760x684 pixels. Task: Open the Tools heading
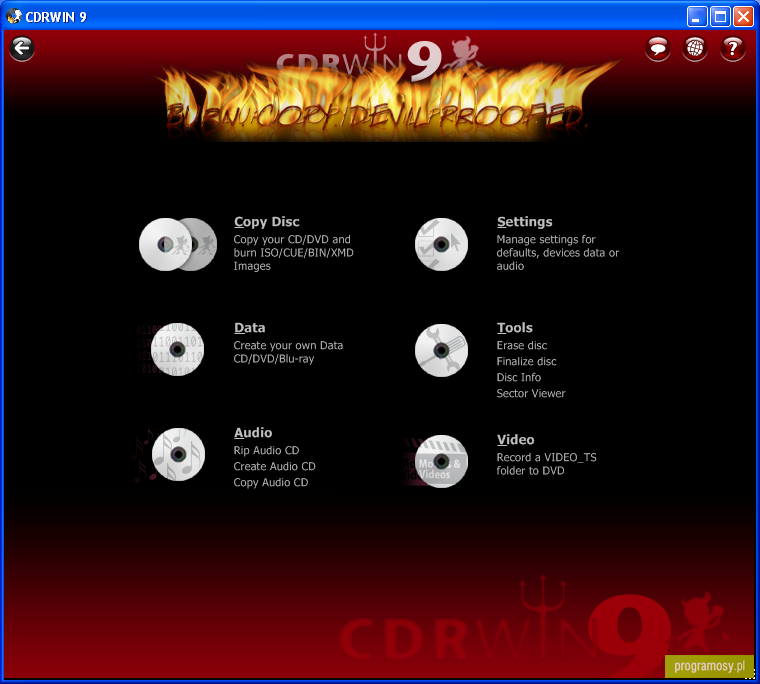pyautogui.click(x=515, y=328)
